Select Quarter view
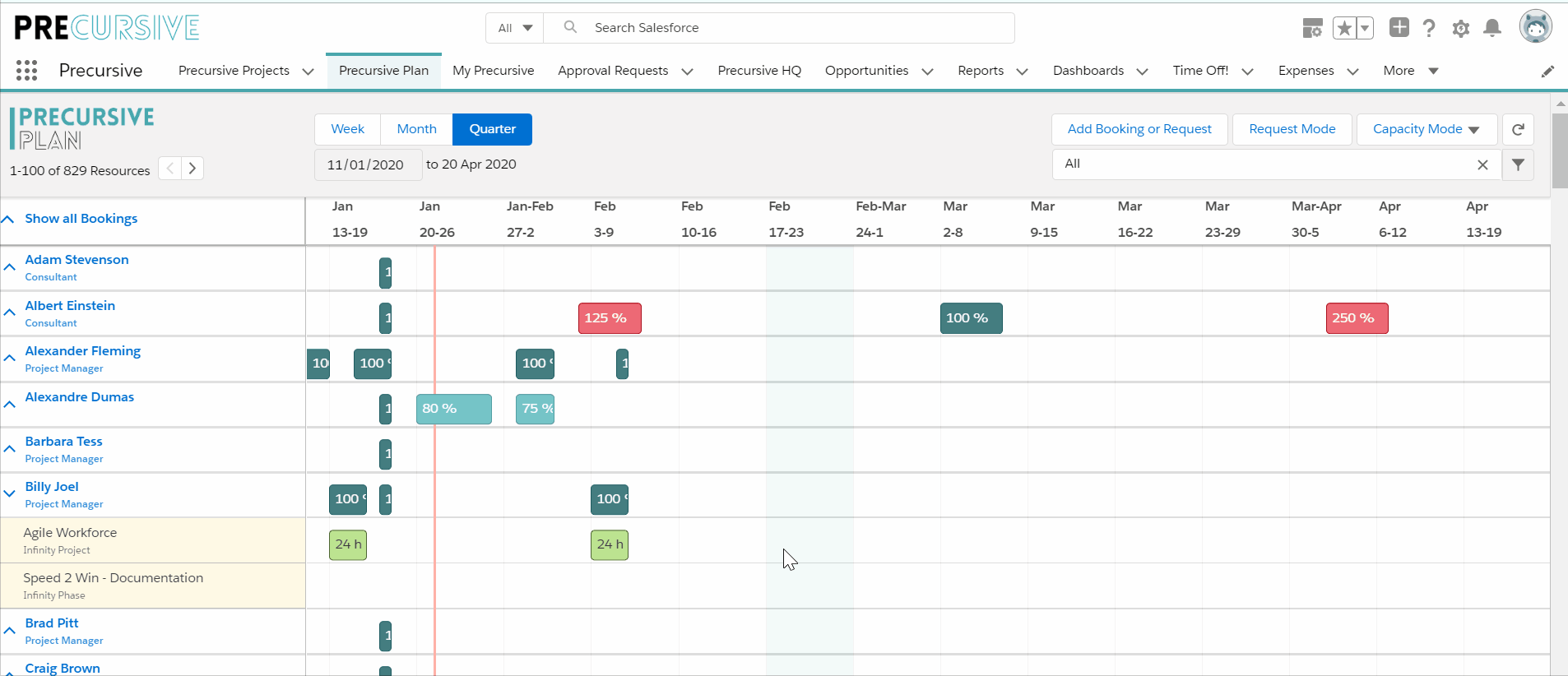The image size is (1568, 676). pos(492,129)
